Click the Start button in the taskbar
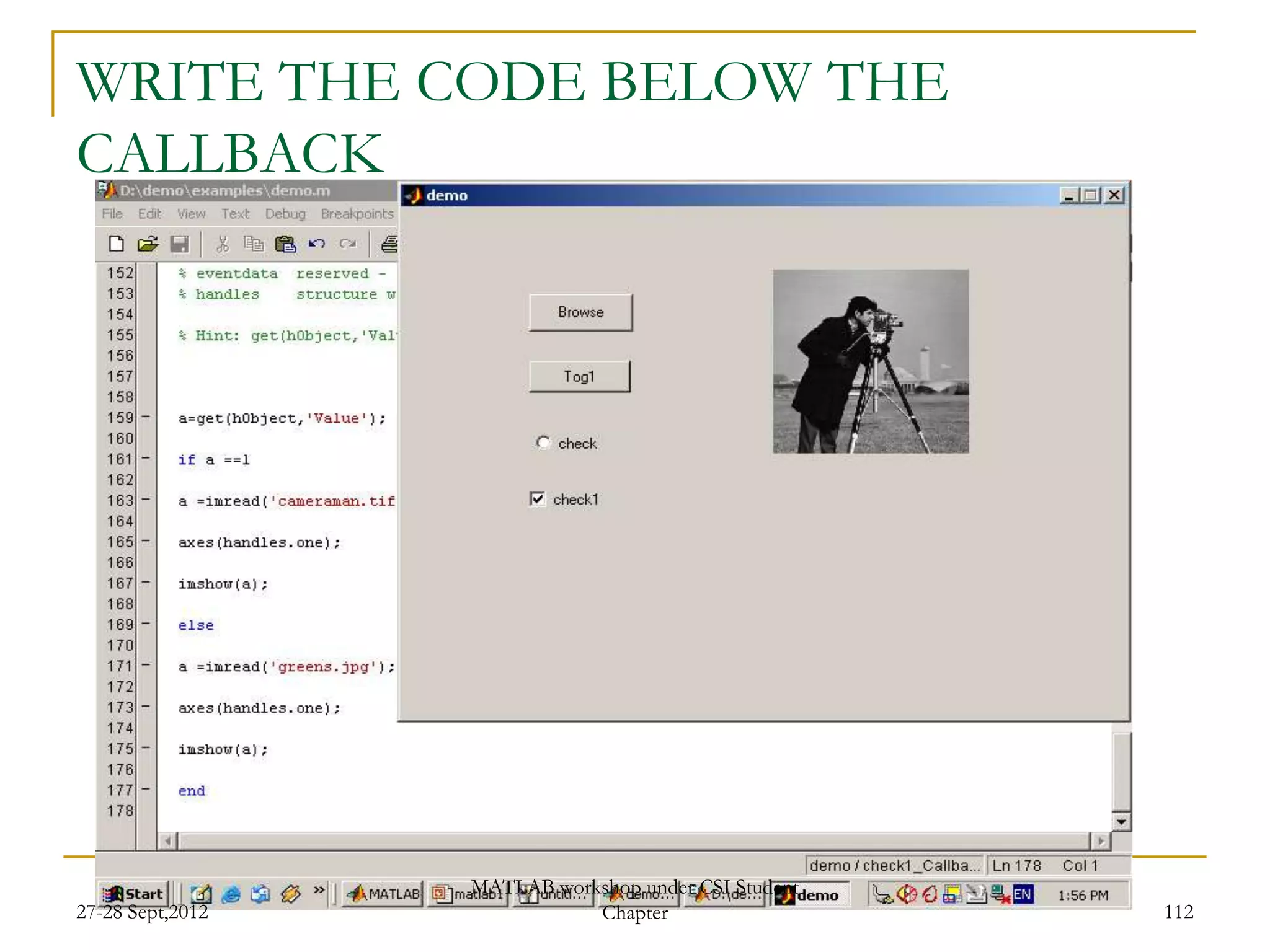 pos(134,894)
